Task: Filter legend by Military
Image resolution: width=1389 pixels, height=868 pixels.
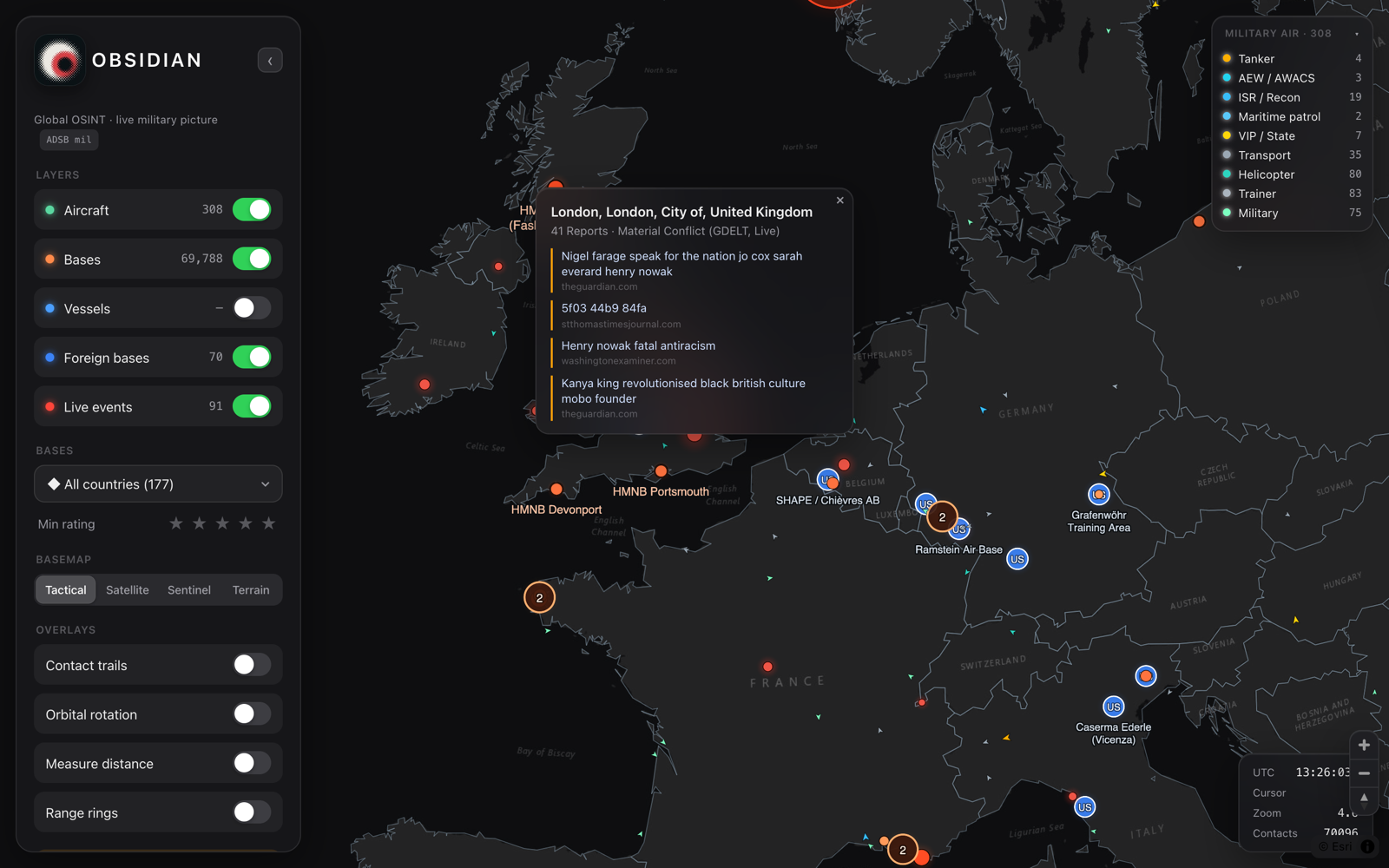Action: click(1291, 213)
